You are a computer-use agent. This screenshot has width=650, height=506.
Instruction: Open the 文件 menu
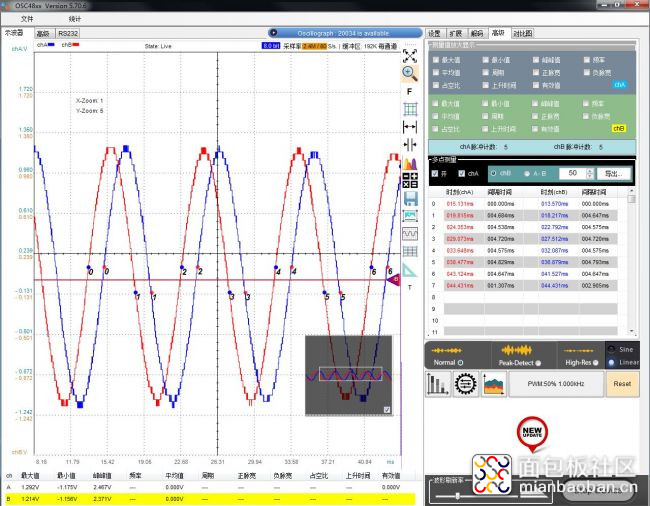point(27,19)
